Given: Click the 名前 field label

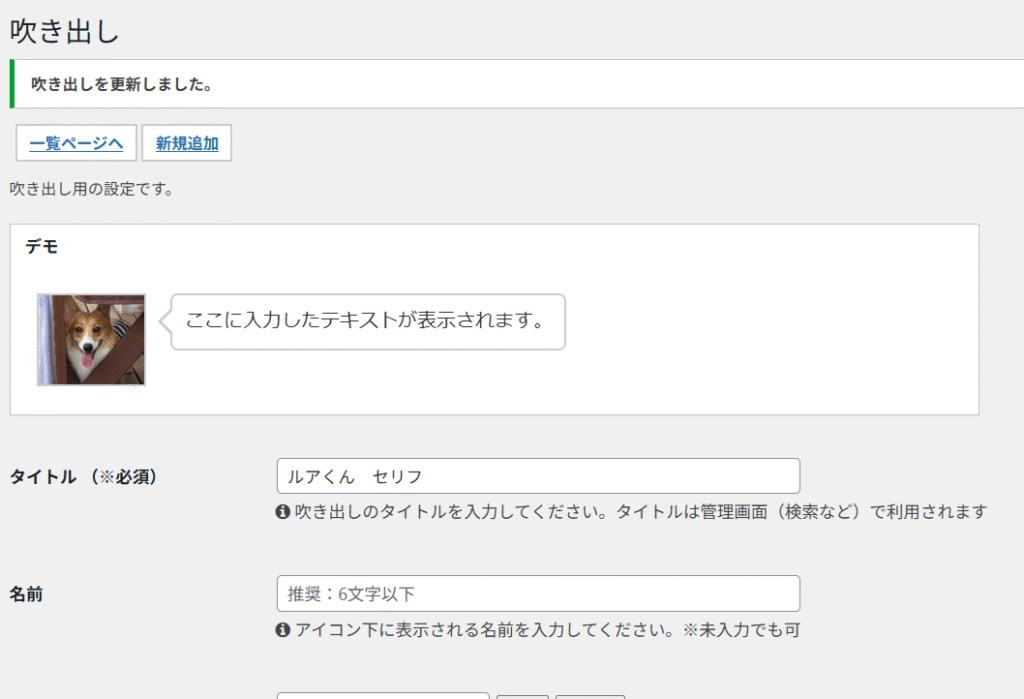Looking at the screenshot, I should click(26, 594).
